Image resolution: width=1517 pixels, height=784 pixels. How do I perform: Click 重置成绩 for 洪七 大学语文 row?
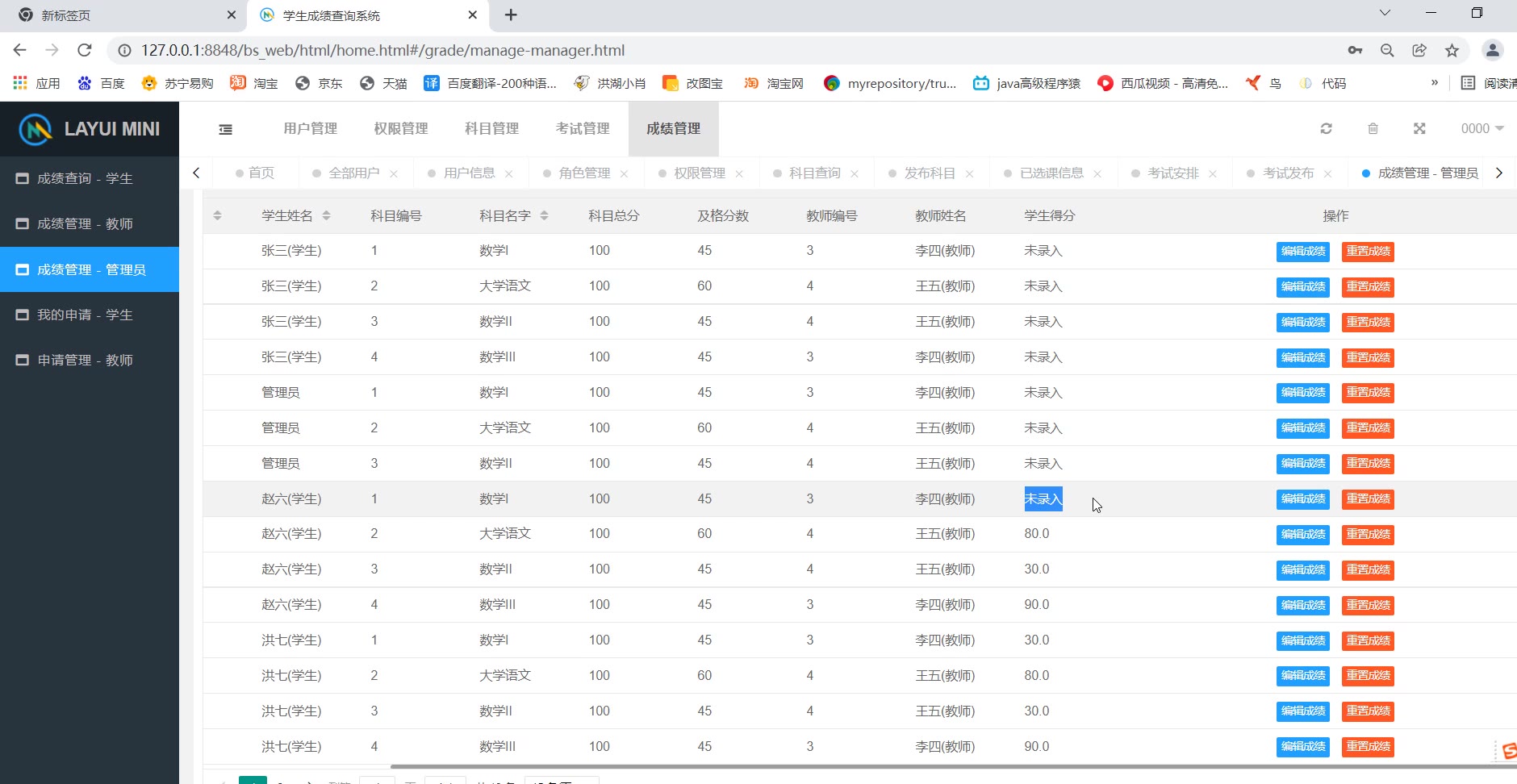[1368, 676]
